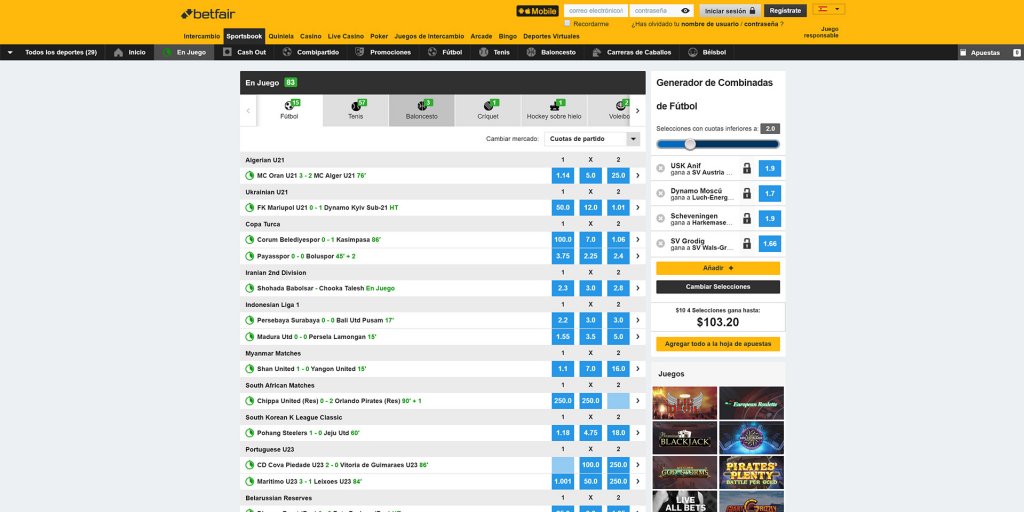The height and width of the screenshot is (512, 1024).
Task: Open the Apuestas bet slip icon
Action: click(963, 52)
